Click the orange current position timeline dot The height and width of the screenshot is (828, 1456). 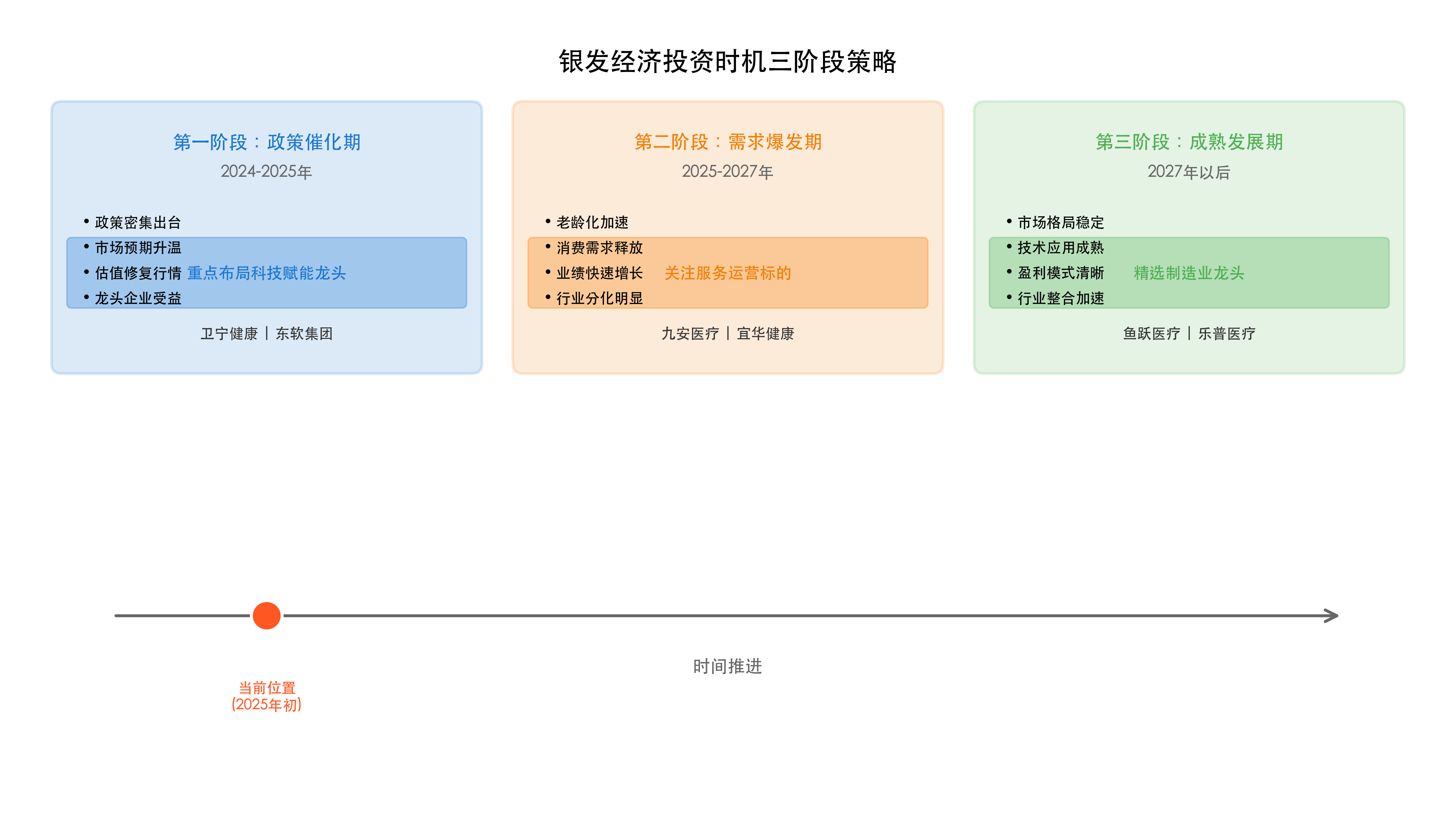pyautogui.click(x=266, y=615)
